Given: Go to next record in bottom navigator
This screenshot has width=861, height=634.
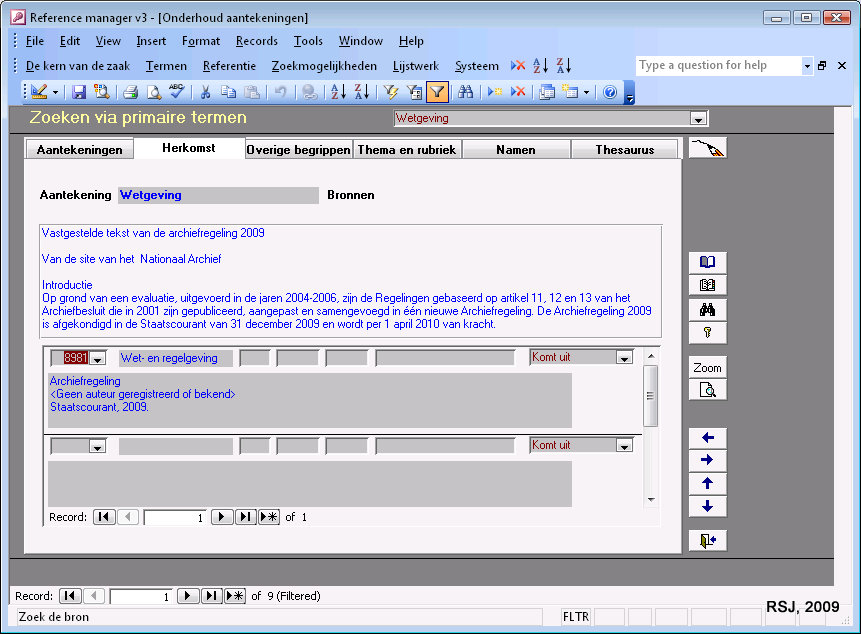Looking at the screenshot, I should pyautogui.click(x=188, y=596).
